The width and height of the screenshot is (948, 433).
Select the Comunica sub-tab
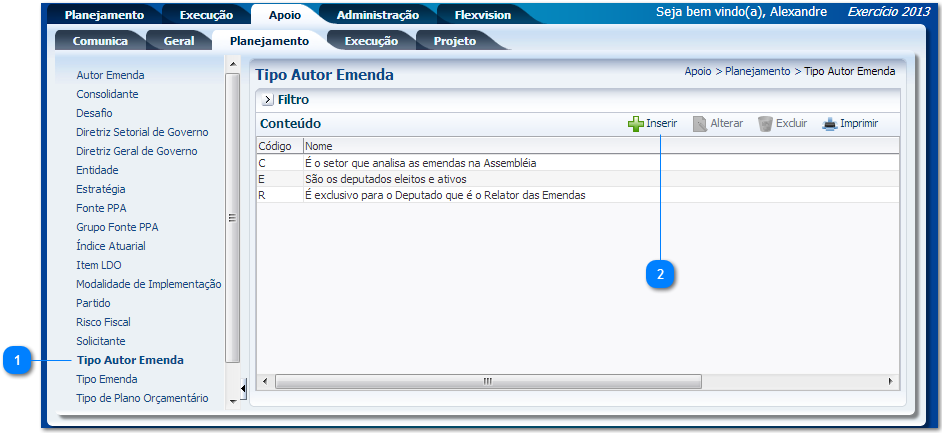[100, 41]
